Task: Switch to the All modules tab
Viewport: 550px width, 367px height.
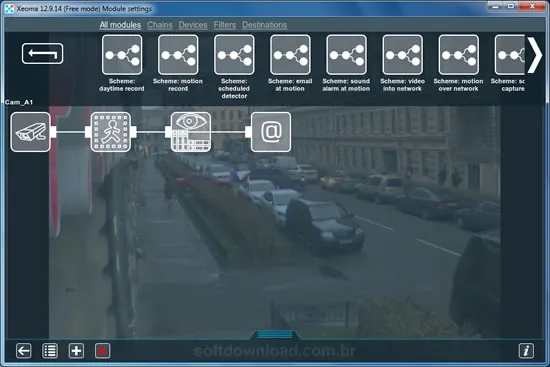Action: (x=120, y=25)
